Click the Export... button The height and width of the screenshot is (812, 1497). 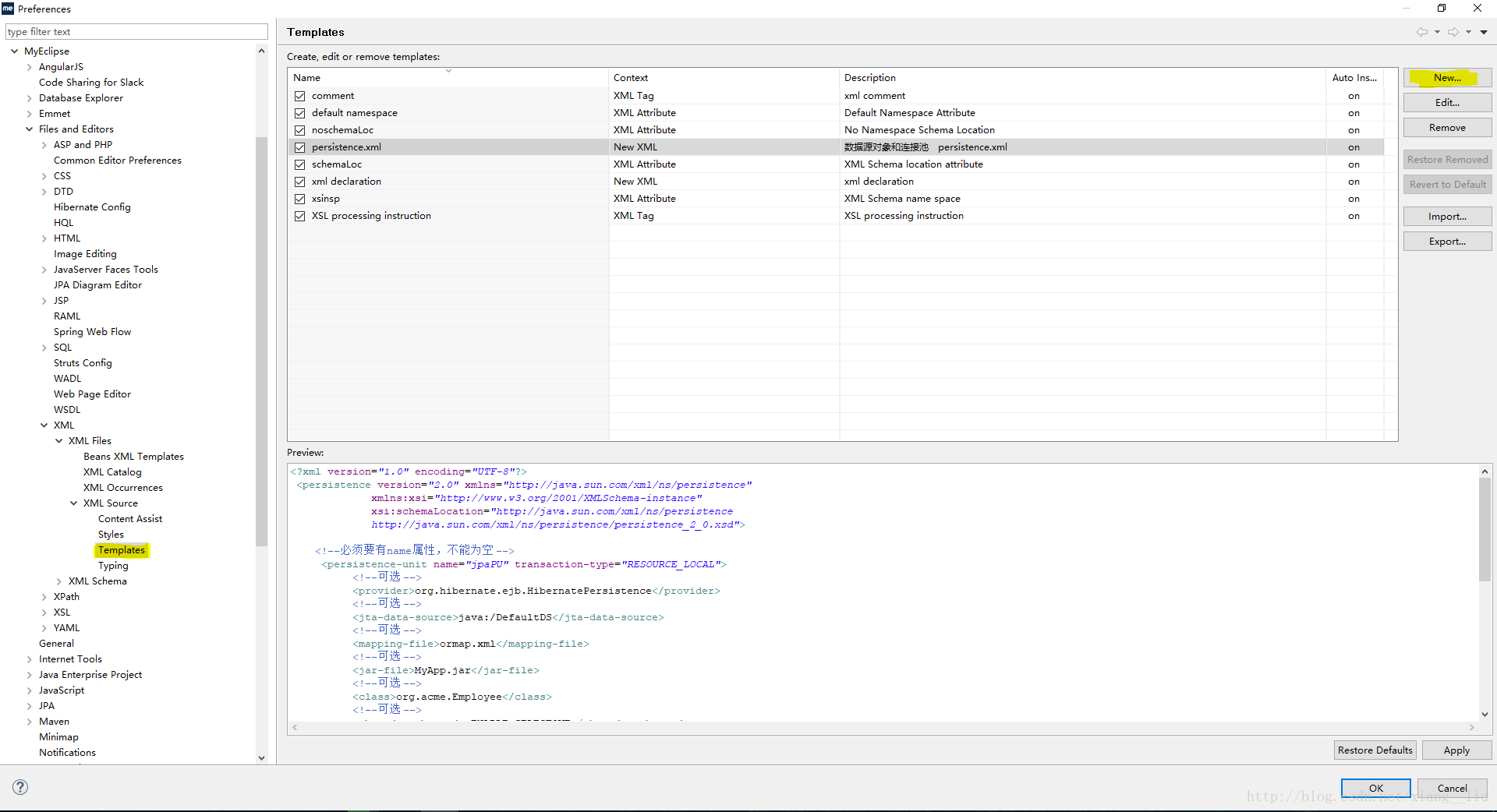click(1447, 242)
